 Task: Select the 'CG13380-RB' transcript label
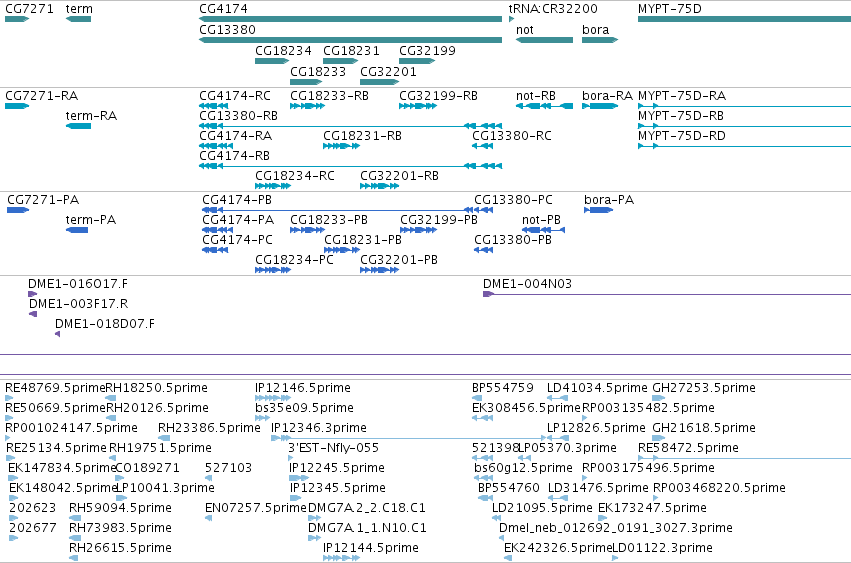pyautogui.click(x=239, y=116)
